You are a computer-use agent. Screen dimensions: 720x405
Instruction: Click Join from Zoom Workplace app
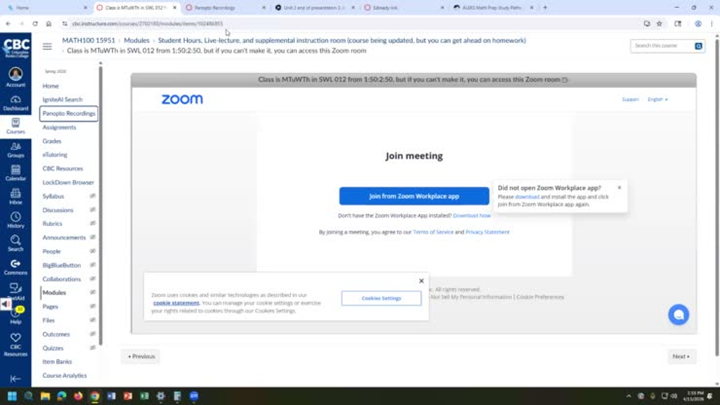(x=414, y=196)
